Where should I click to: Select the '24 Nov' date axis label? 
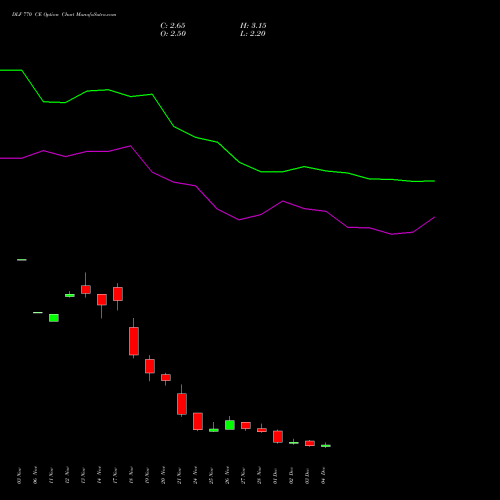[195, 475]
